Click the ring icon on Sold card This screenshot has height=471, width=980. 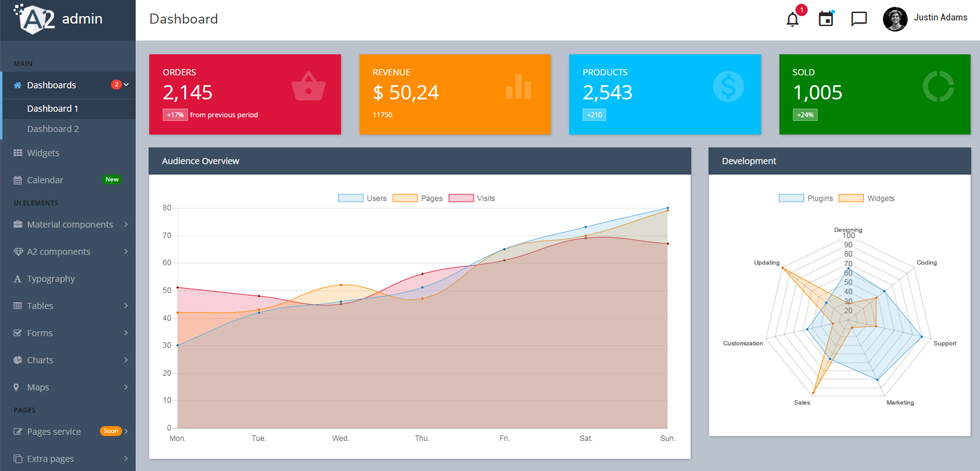938,87
